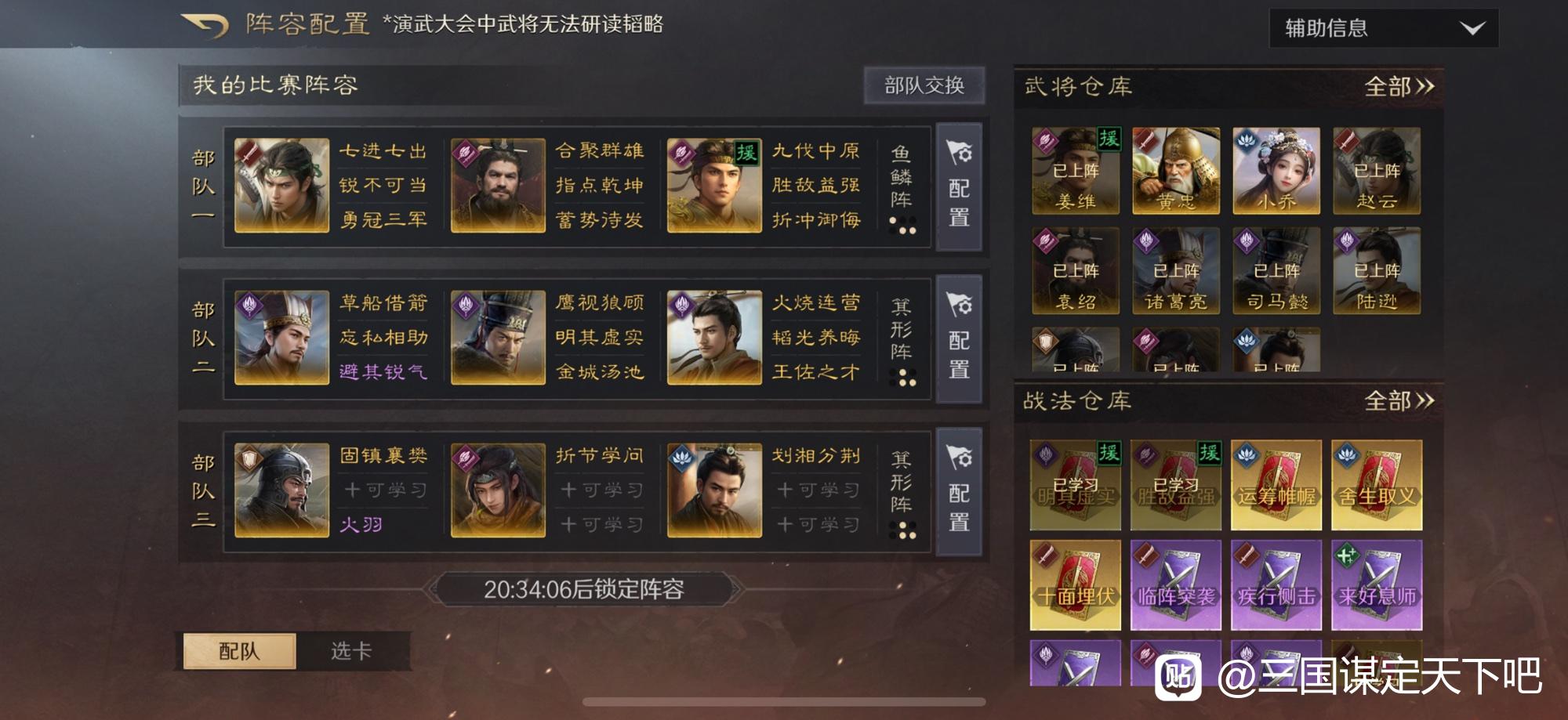1568x720 pixels.
Task: Open 配置 flag icon for 部队三
Action: (x=960, y=491)
